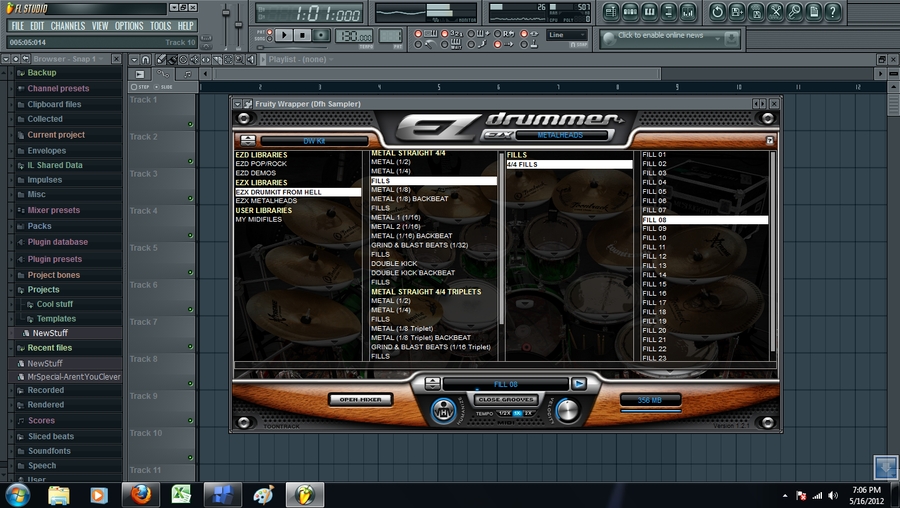Image resolution: width=900 pixels, height=508 pixels.
Task: Click the EZdrummer groove play arrow
Action: (578, 383)
